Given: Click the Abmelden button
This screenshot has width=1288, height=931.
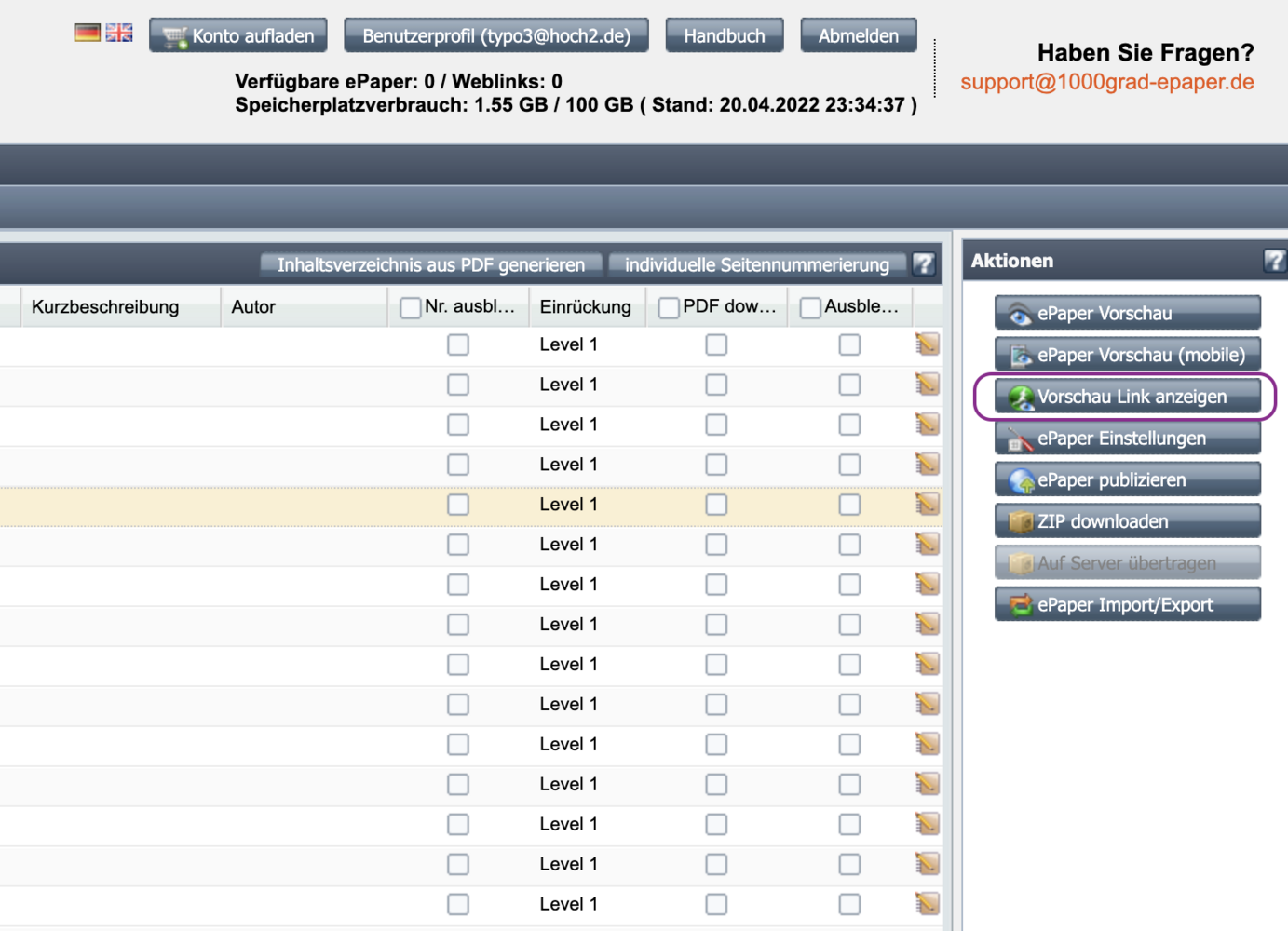Looking at the screenshot, I should (858, 35).
